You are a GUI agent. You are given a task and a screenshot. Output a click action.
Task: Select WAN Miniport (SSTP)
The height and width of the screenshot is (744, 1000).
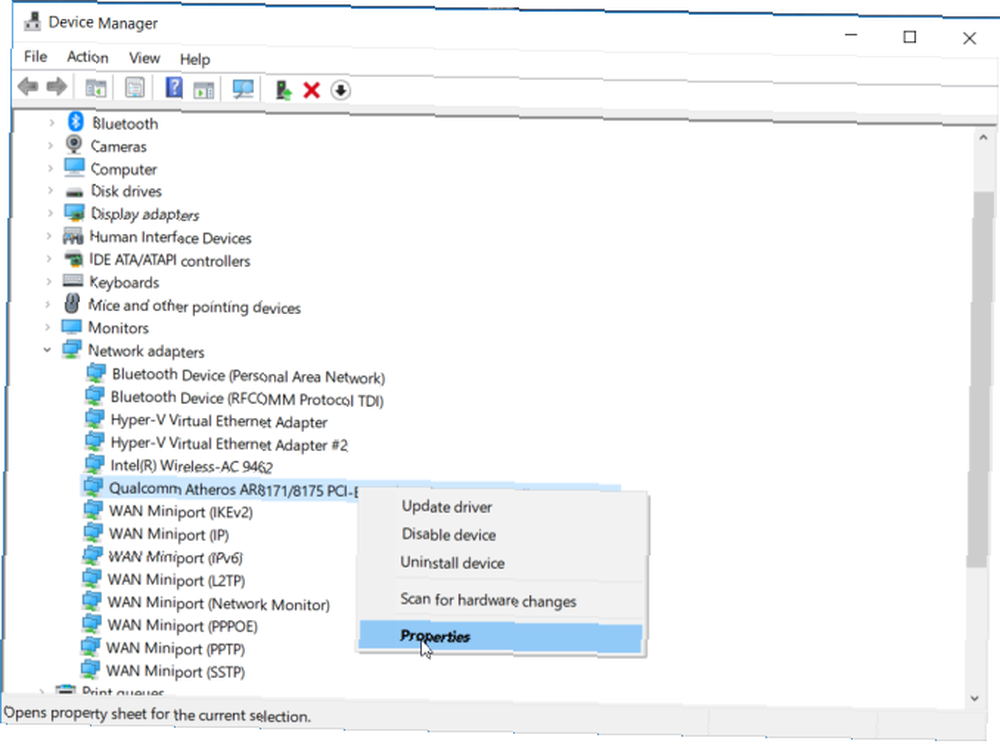tap(175, 671)
